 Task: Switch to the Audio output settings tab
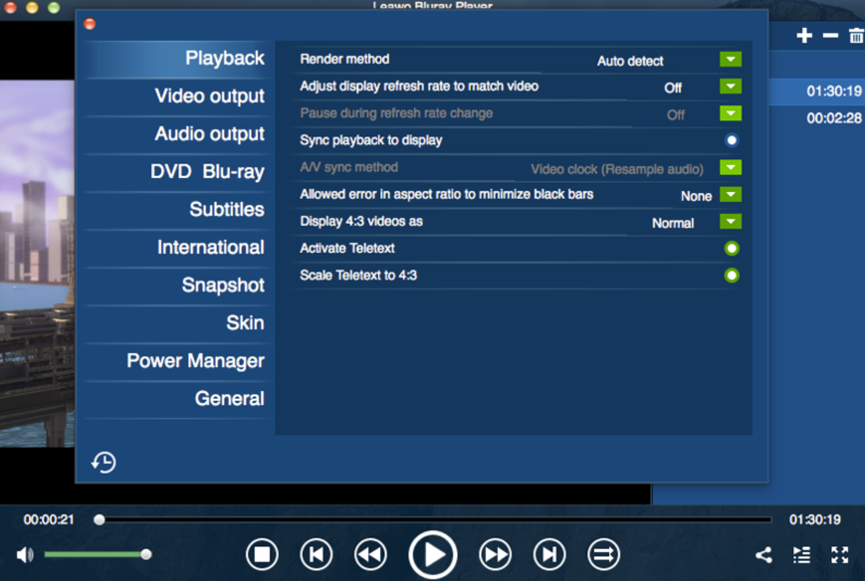[x=209, y=134]
